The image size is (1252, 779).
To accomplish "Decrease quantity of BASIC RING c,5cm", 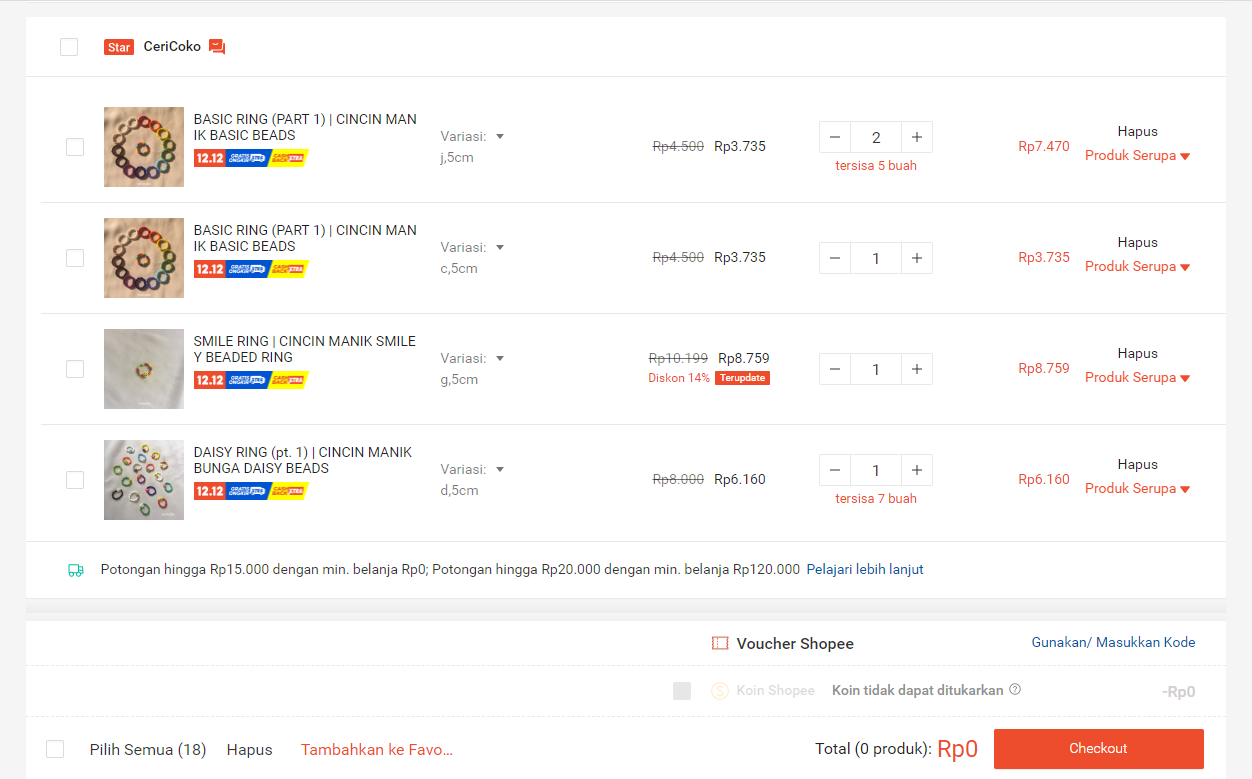I will (x=835, y=258).
